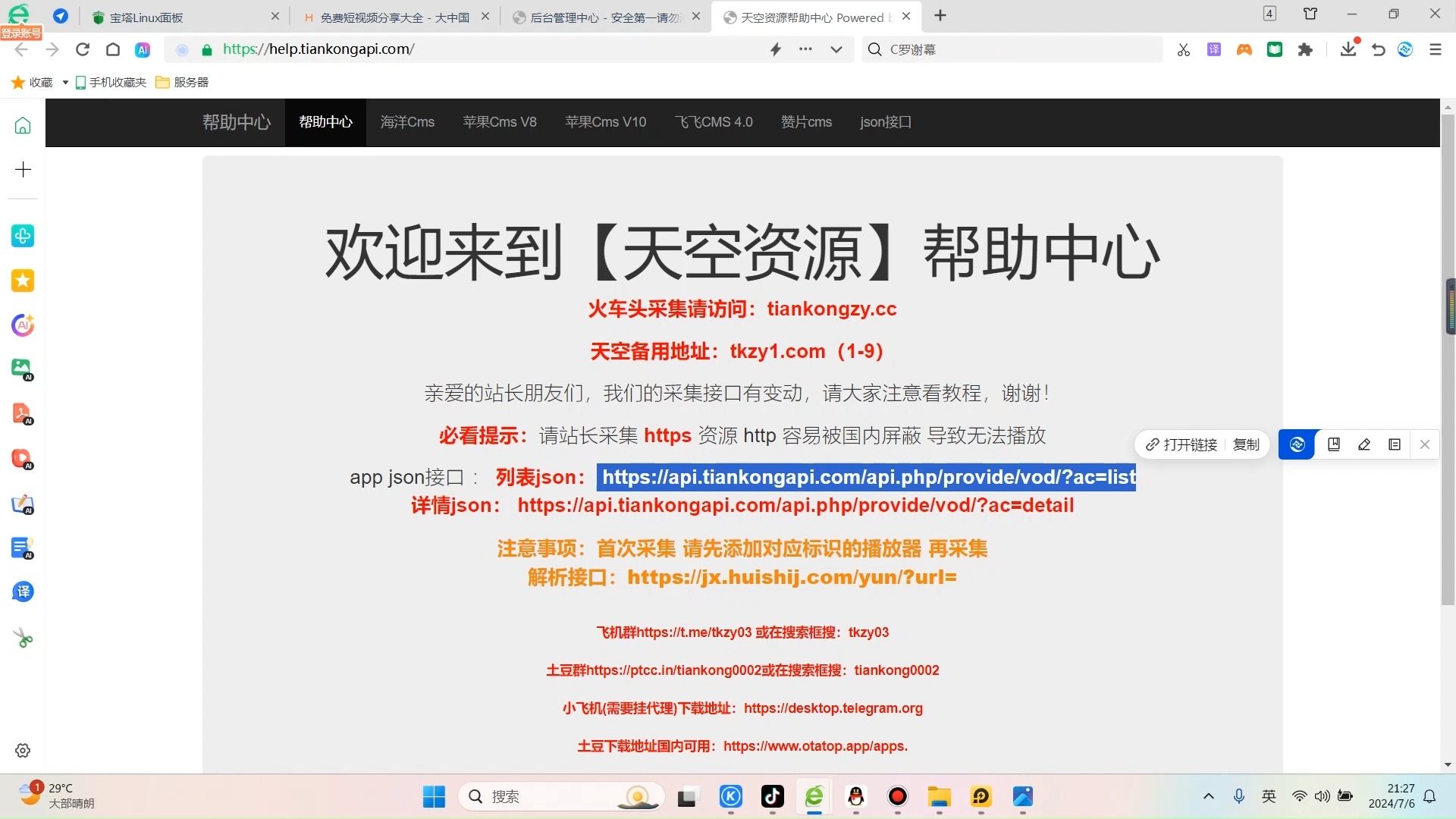Open the purple translate extension icon
The height and width of the screenshot is (819, 1456).
coord(1214,49)
